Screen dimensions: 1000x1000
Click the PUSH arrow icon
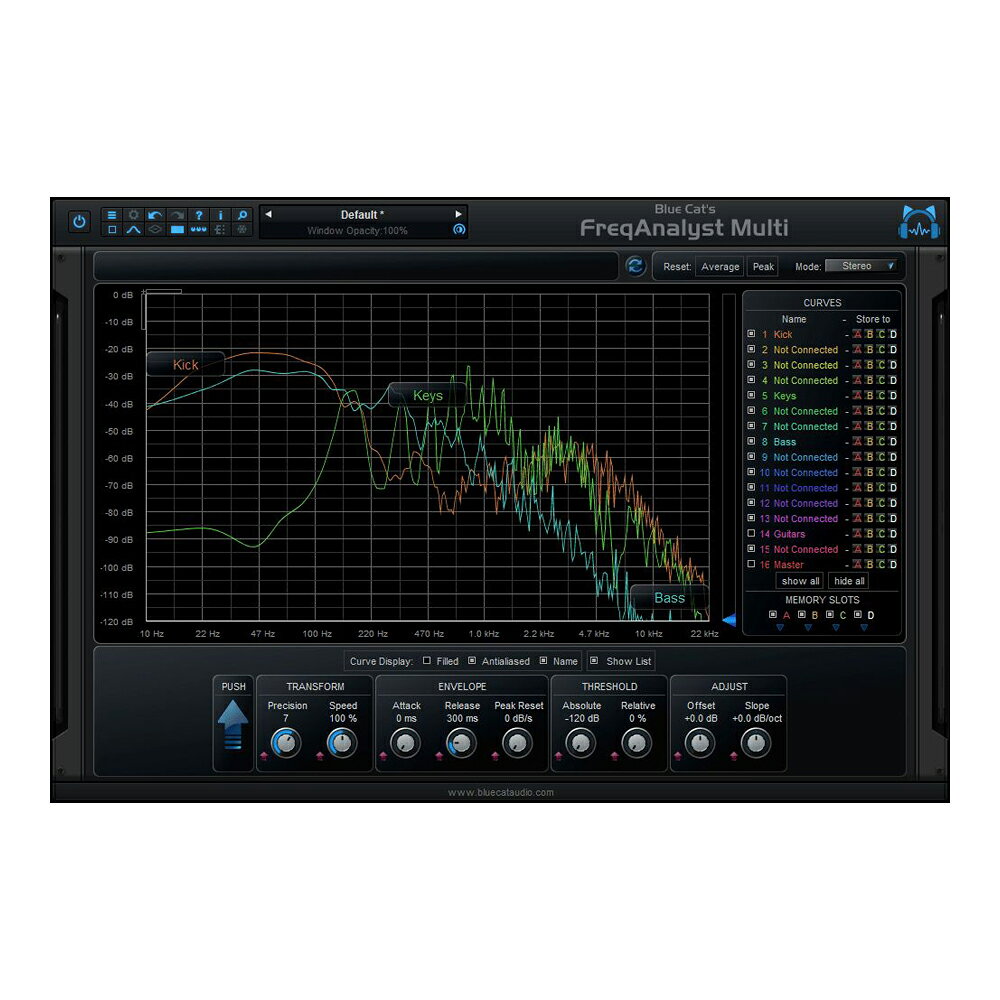click(x=233, y=724)
